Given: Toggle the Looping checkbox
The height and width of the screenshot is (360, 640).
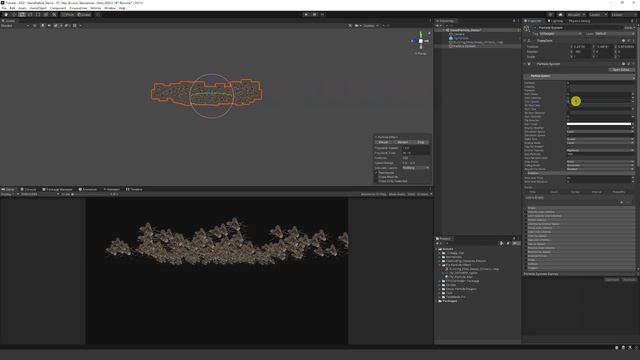Looking at the screenshot, I should tap(568, 87).
